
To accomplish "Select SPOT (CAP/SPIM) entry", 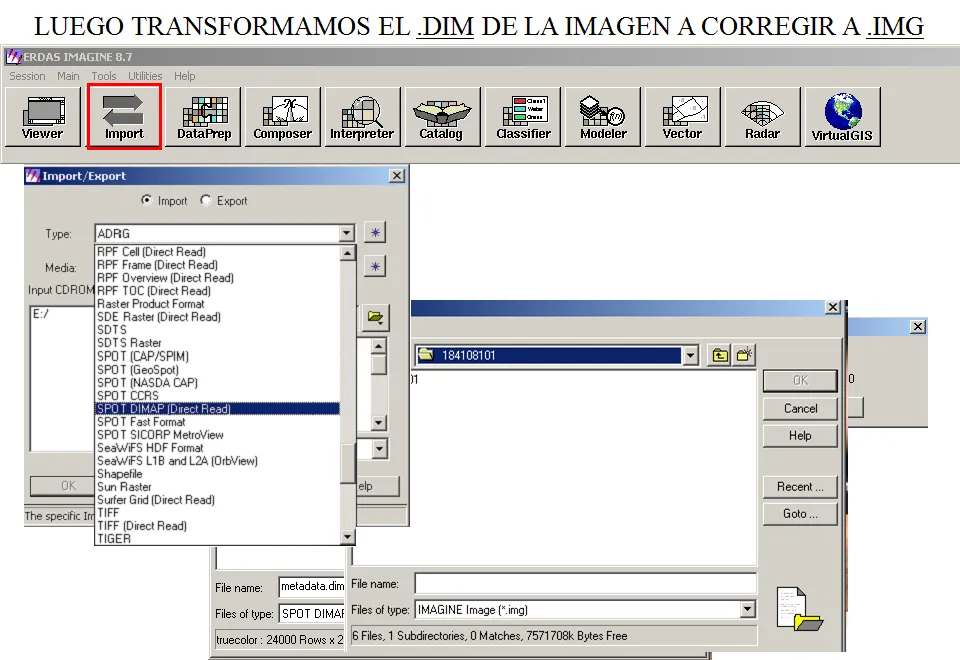I will point(218,356).
